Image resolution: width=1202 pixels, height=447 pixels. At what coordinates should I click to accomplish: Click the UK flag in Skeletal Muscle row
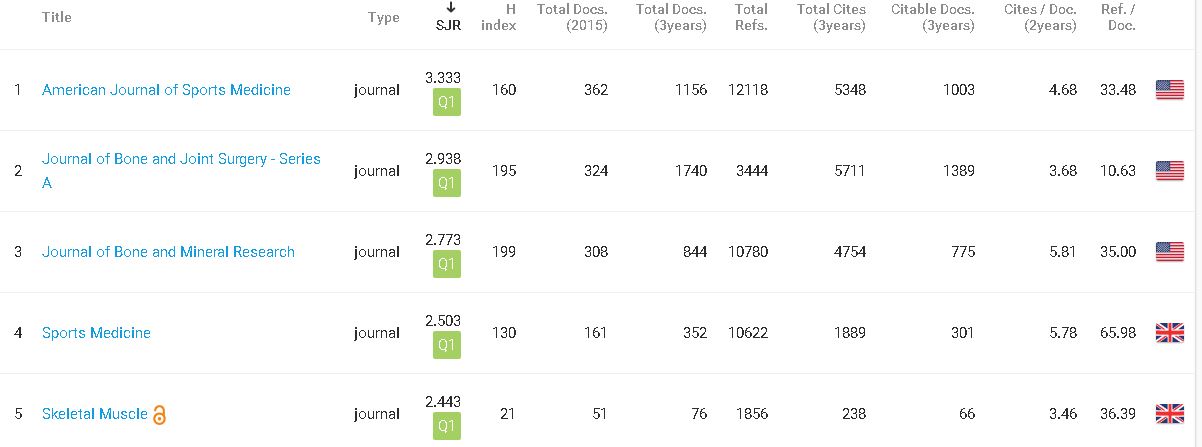tap(1169, 414)
